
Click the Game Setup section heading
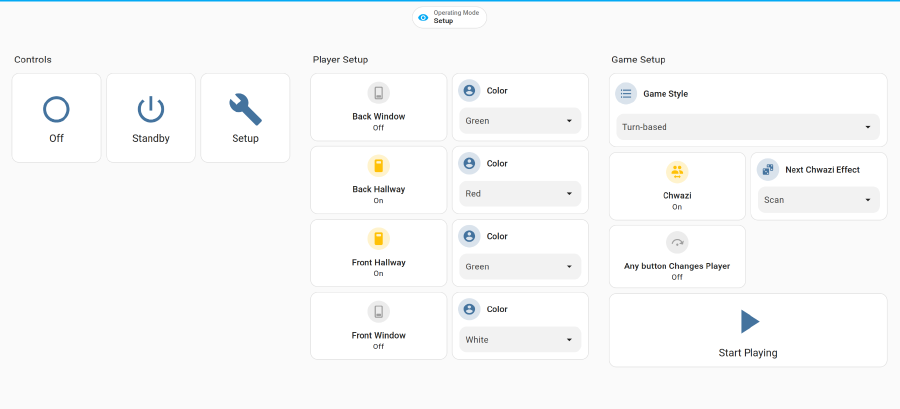638,60
